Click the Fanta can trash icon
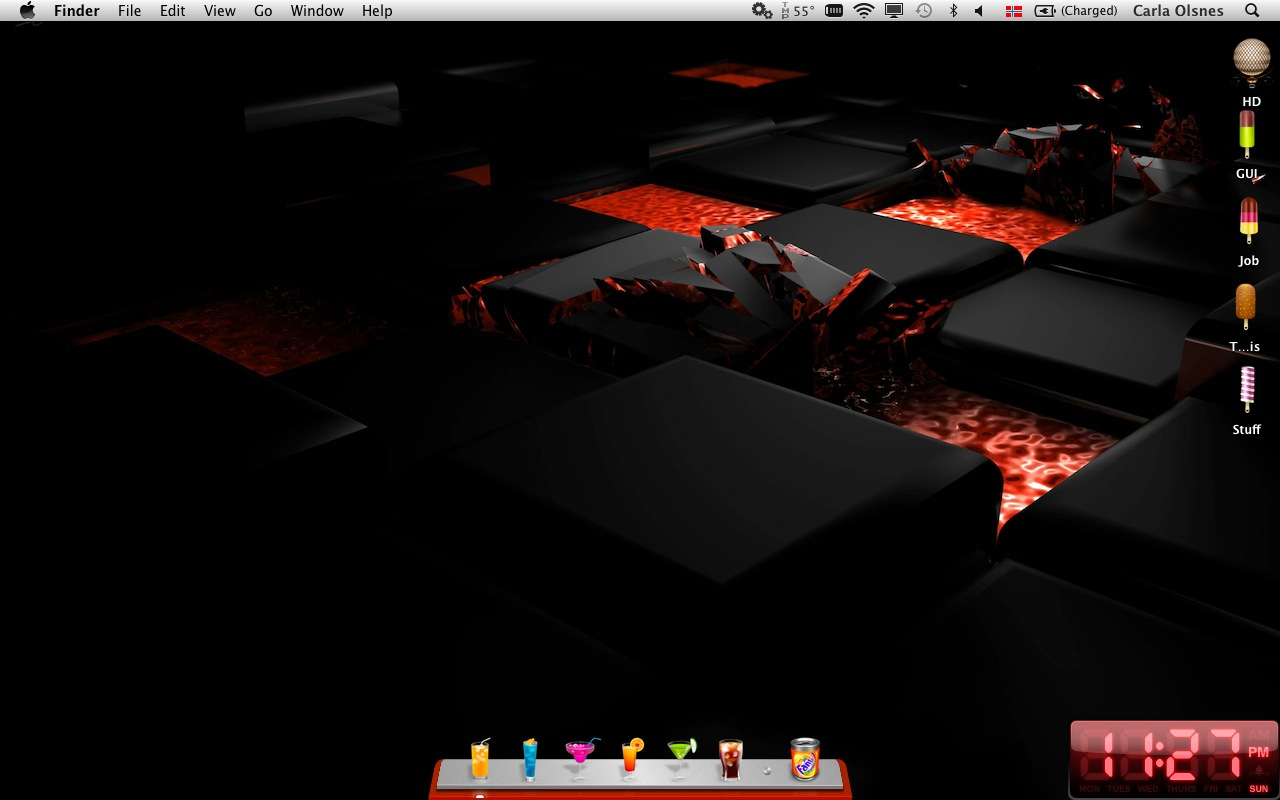This screenshot has width=1280, height=800. point(805,760)
